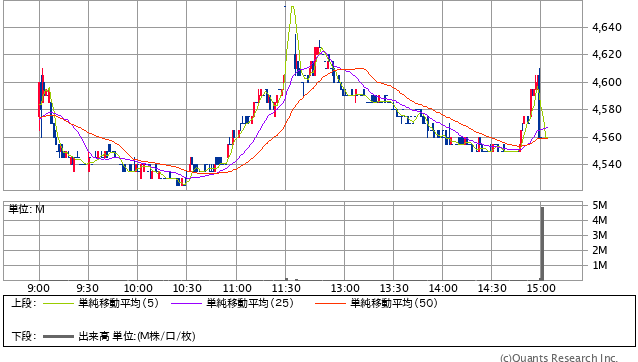The width and height of the screenshot is (638, 362).
Task: Click the 10:30 time axis label
Action: click(x=187, y=288)
